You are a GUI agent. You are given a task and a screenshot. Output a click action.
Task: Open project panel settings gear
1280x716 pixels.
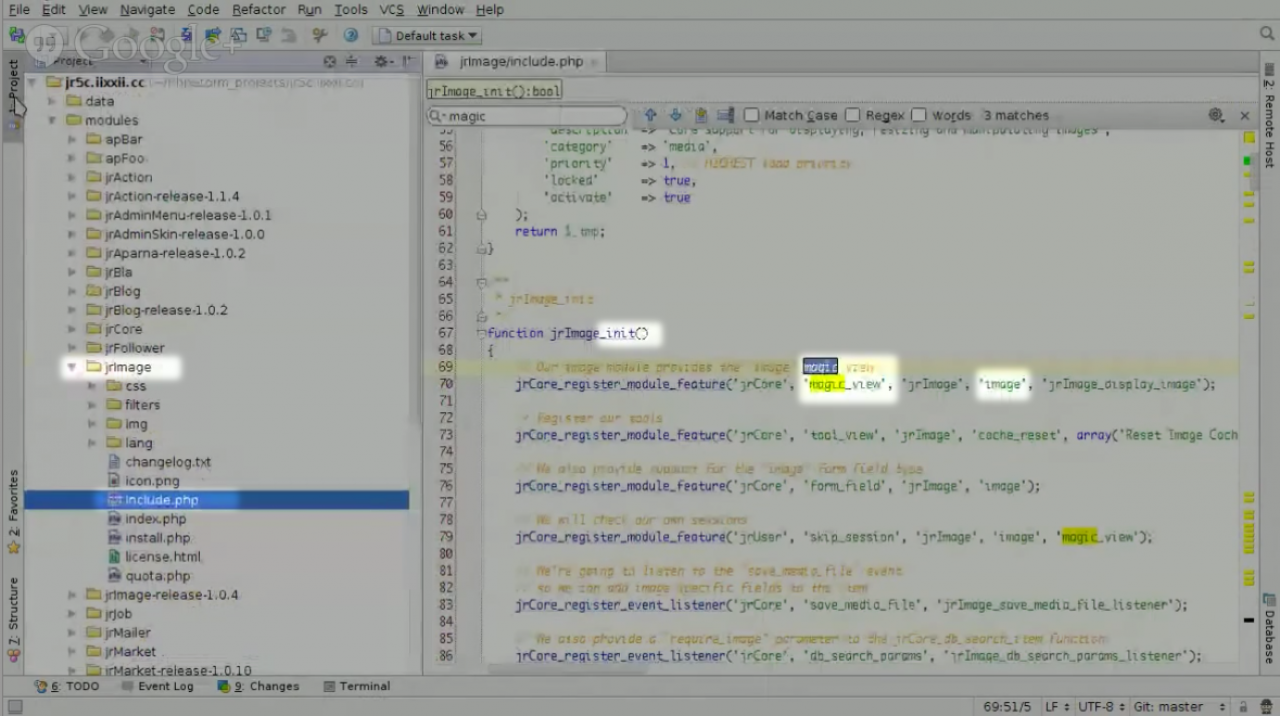point(381,62)
